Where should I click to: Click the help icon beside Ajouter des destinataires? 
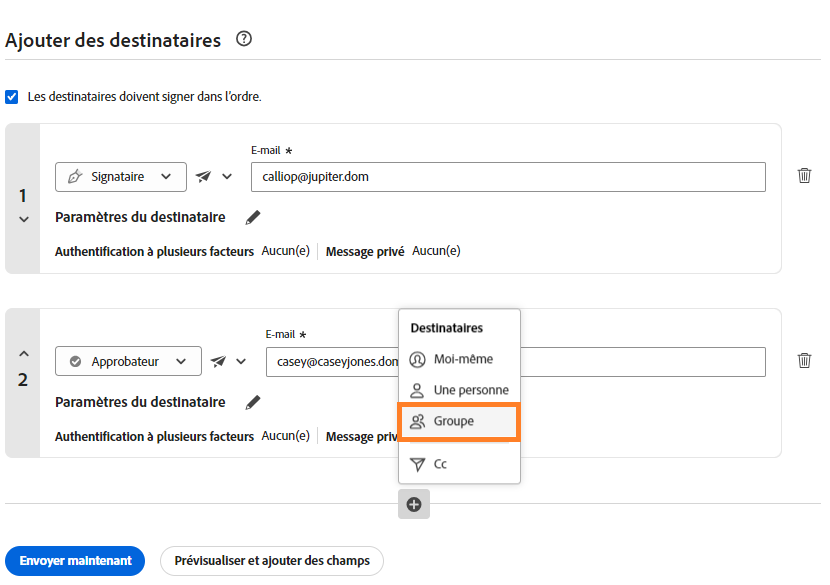[243, 40]
